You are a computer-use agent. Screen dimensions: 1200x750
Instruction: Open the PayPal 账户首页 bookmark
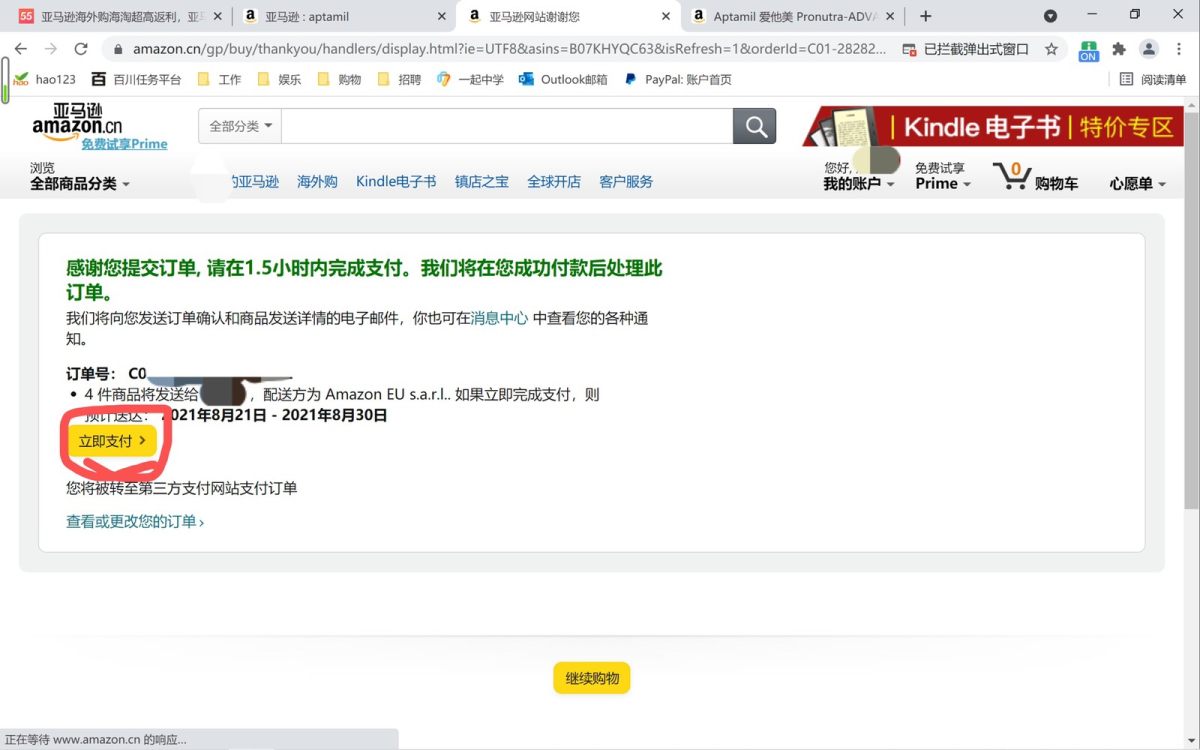pyautogui.click(x=677, y=79)
